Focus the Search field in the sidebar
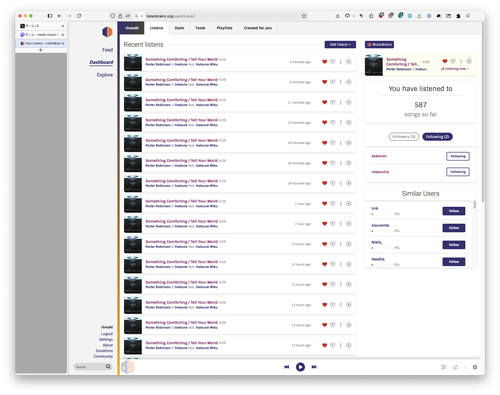500x395 pixels. tap(90, 367)
